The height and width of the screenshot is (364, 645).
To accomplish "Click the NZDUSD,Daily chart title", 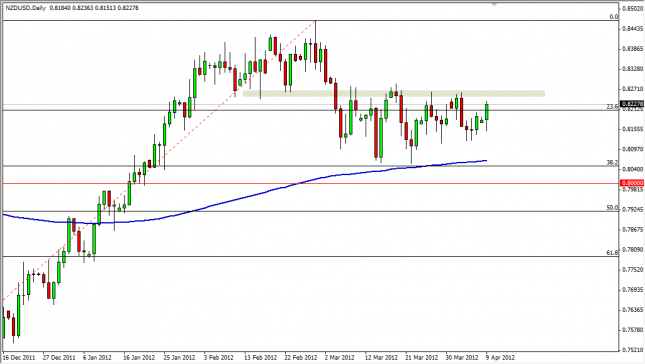I will [26, 8].
